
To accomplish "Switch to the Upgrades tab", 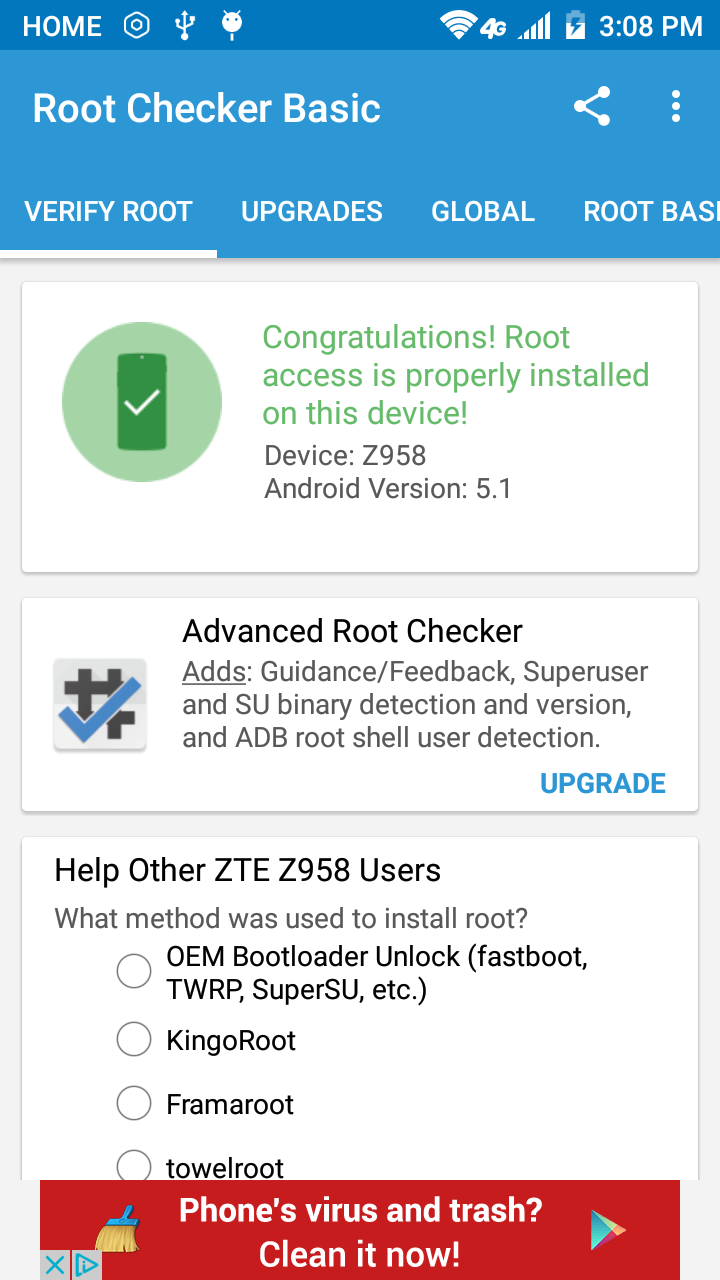I will (x=312, y=212).
